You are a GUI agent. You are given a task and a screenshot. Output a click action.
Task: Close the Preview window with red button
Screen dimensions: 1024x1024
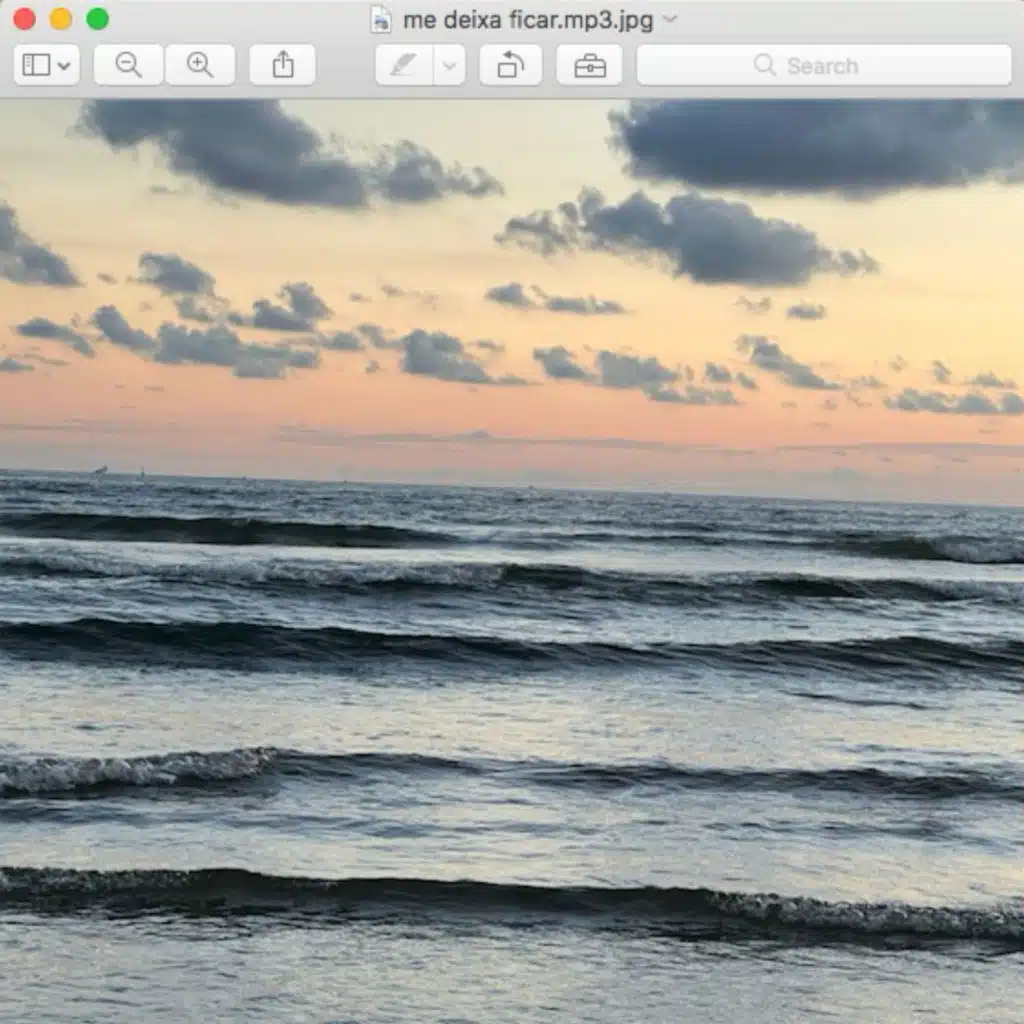24,19
